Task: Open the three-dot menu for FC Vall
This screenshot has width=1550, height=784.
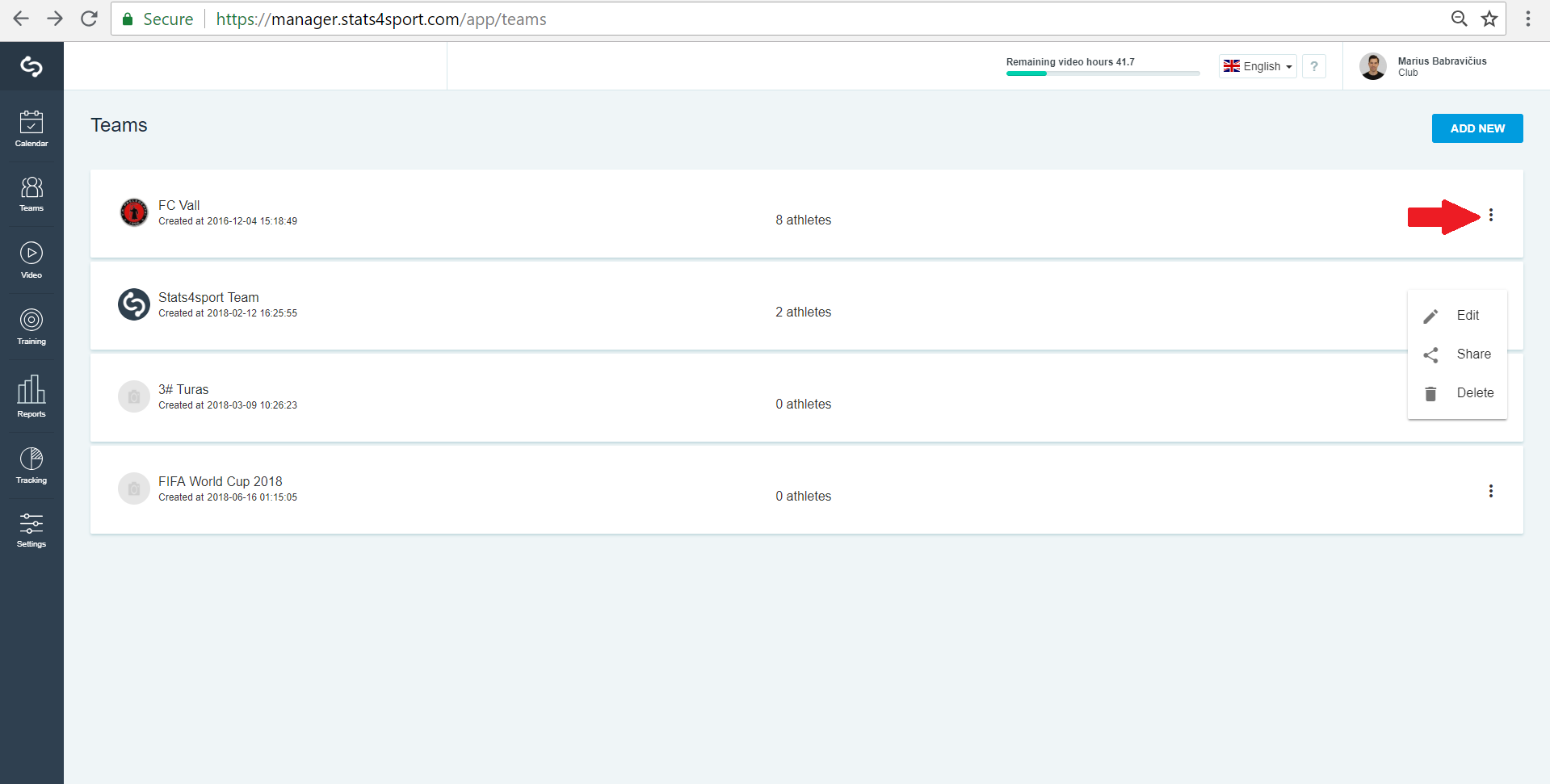Action: click(x=1491, y=215)
